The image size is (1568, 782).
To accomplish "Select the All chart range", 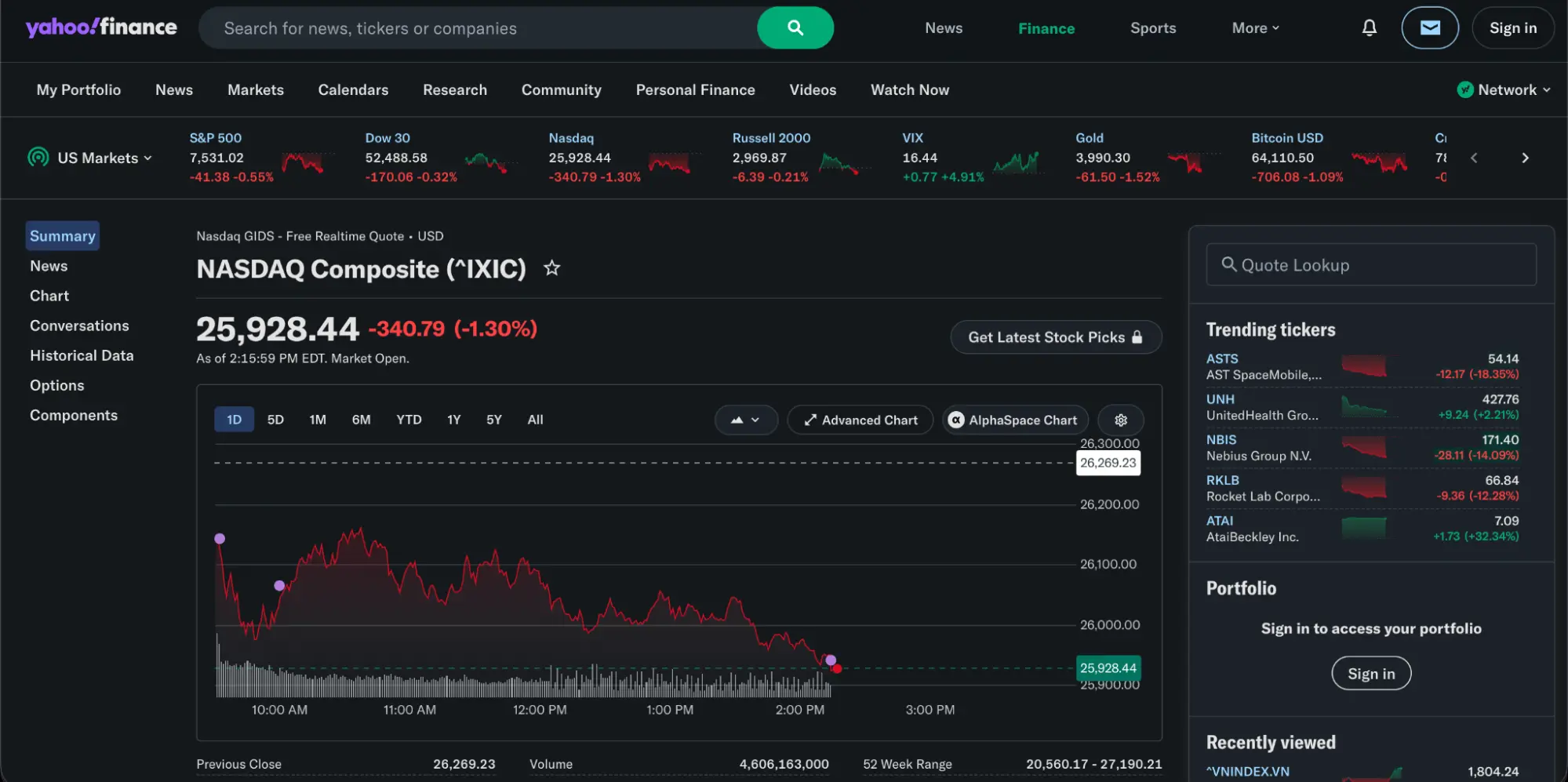I will (535, 420).
